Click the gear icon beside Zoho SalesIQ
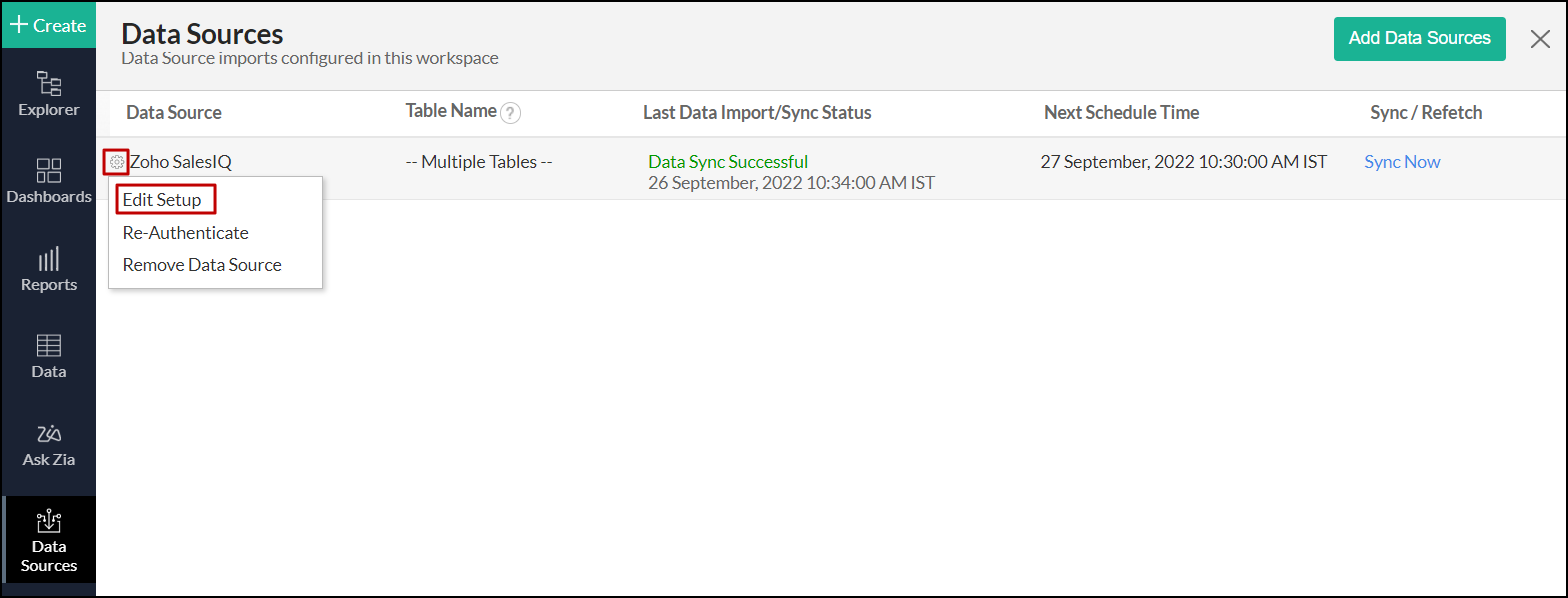This screenshot has height=598, width=1568. click(x=116, y=162)
